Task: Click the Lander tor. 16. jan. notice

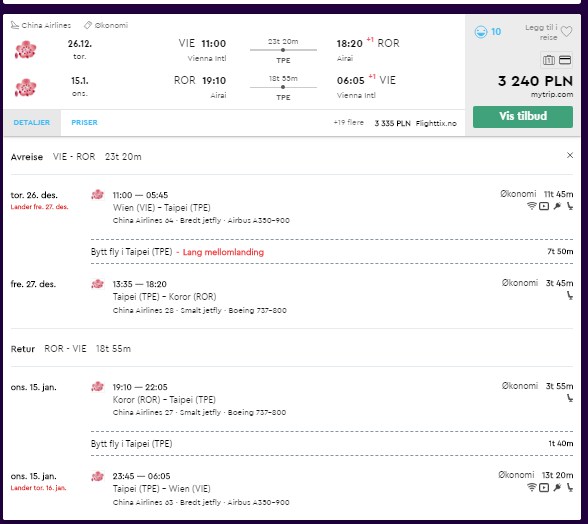Action: click(38, 488)
